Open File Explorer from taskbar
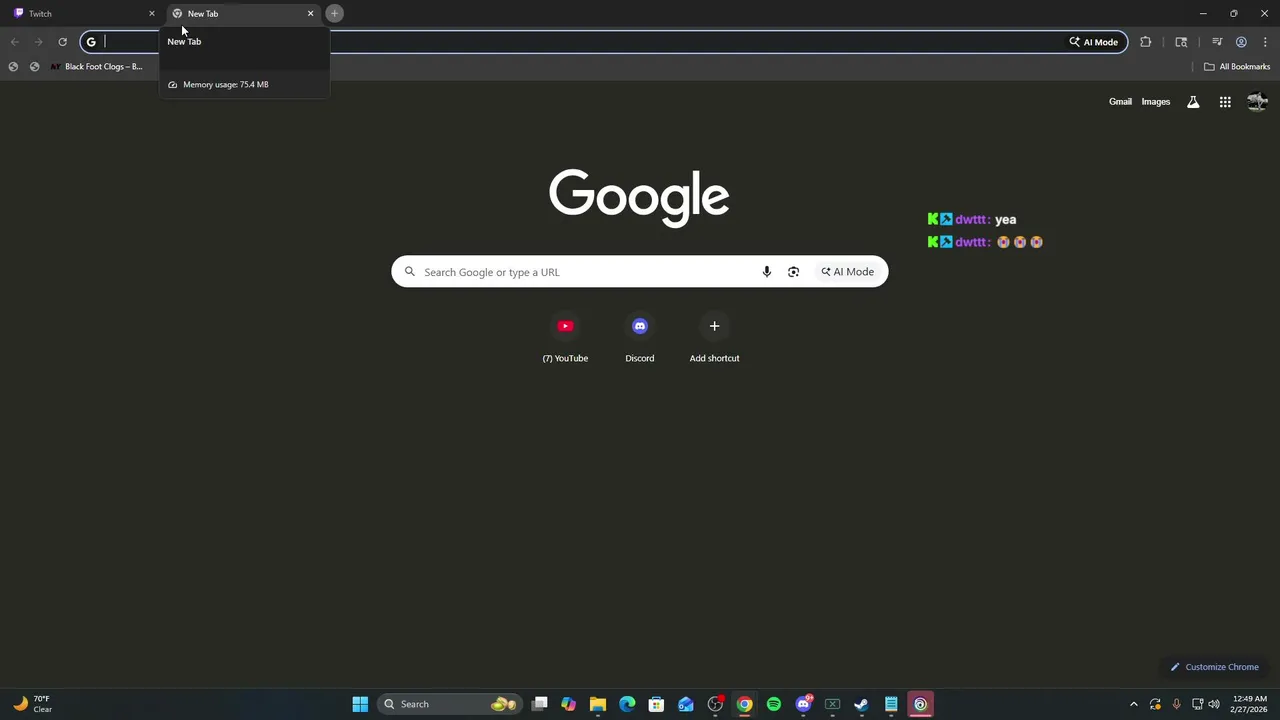The height and width of the screenshot is (720, 1280). click(x=598, y=704)
